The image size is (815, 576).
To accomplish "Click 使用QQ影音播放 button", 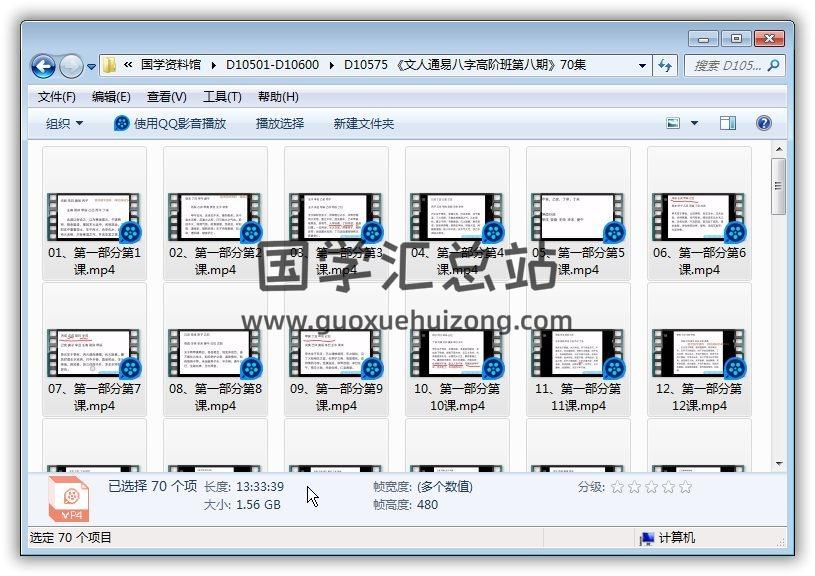I will [x=170, y=124].
